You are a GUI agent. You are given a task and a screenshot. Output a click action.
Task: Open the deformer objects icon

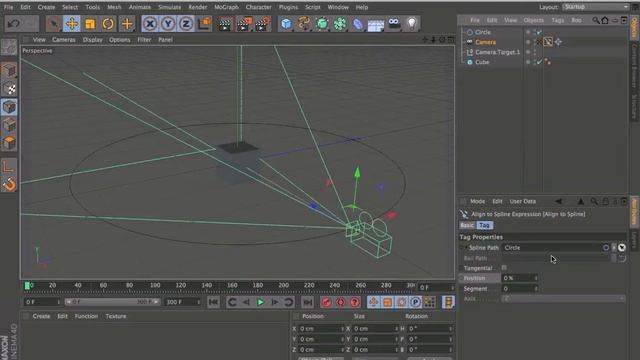(358, 24)
